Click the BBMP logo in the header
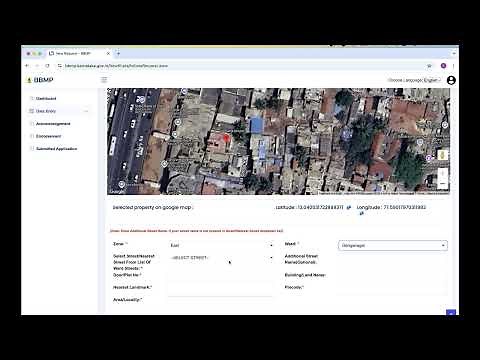 [x=40, y=80]
